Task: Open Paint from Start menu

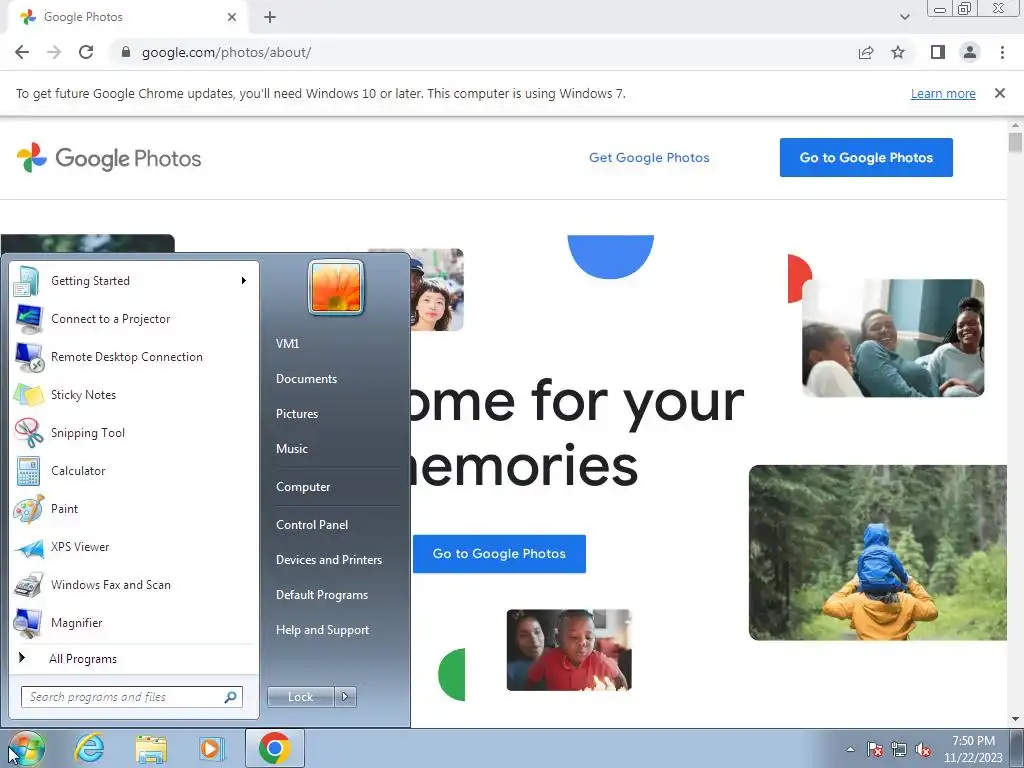Action: pyautogui.click(x=133, y=509)
